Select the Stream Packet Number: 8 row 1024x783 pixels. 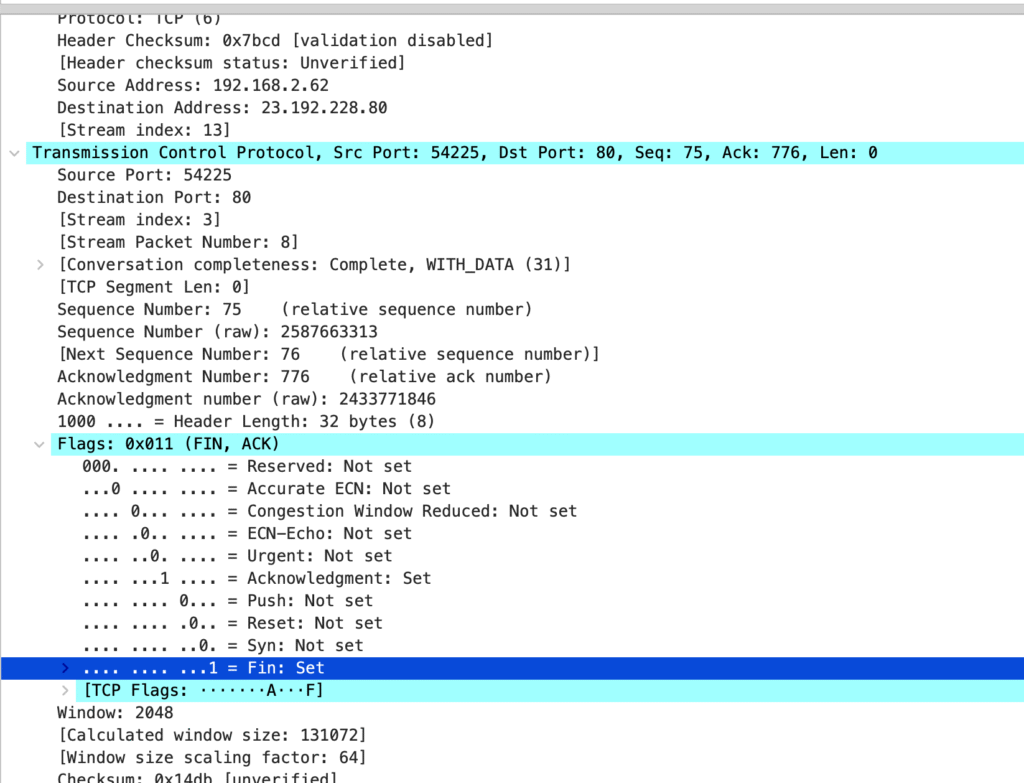178,242
